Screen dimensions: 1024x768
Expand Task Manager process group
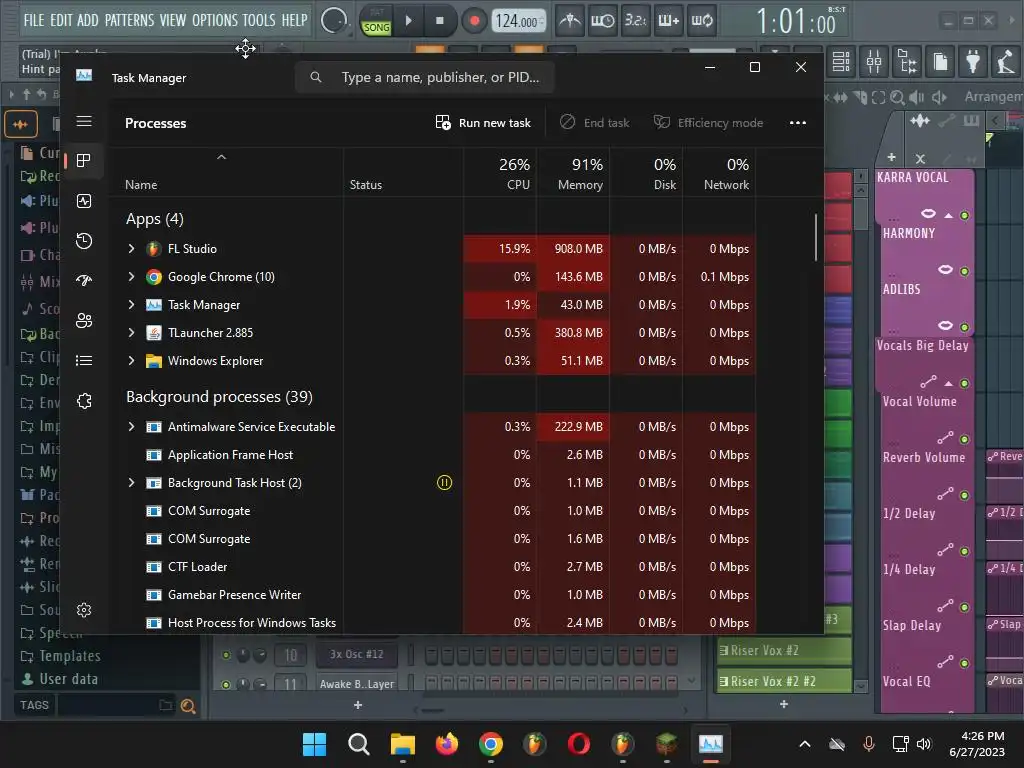coord(131,305)
